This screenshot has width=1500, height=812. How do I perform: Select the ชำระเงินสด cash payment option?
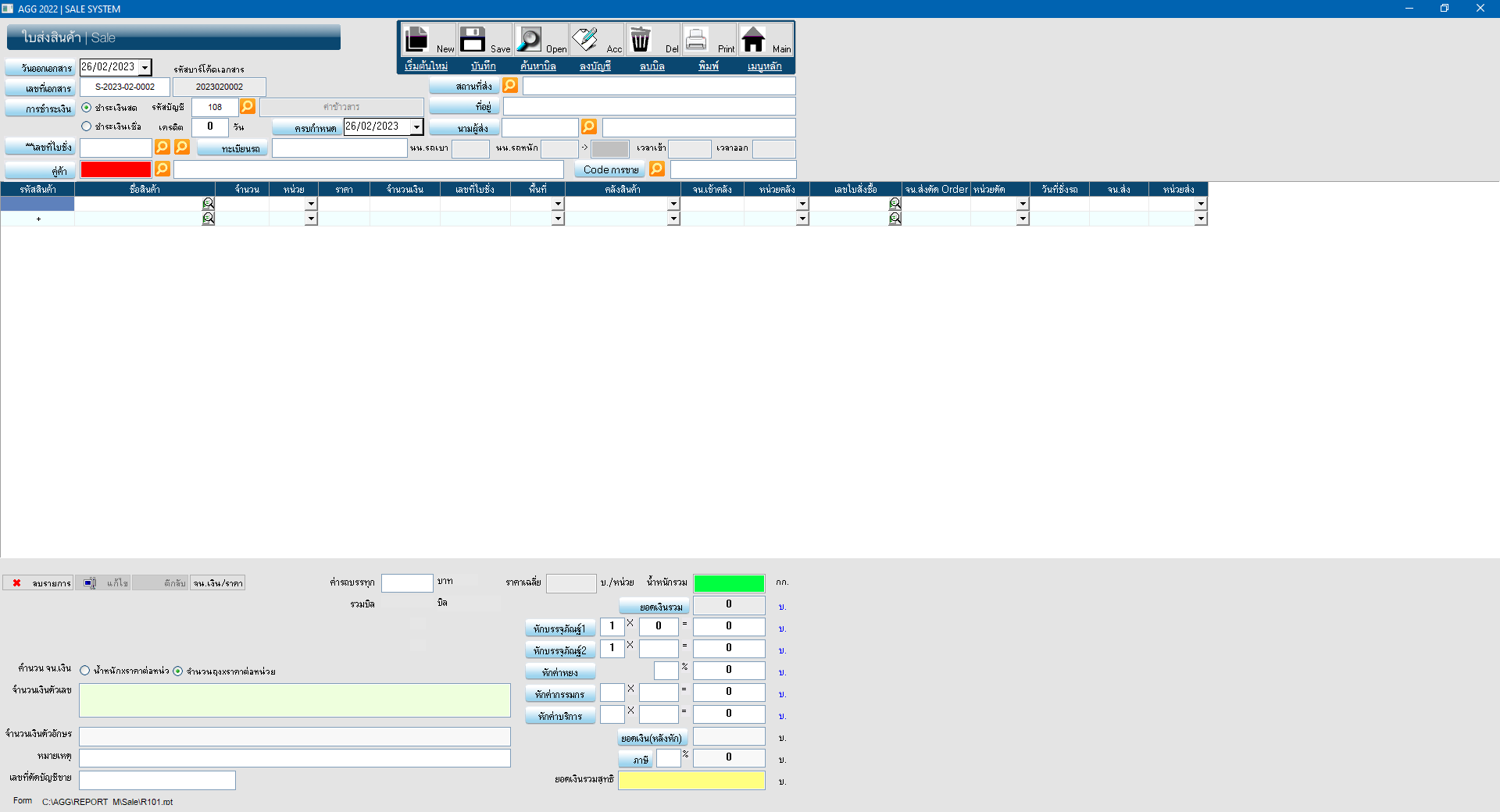click(87, 107)
